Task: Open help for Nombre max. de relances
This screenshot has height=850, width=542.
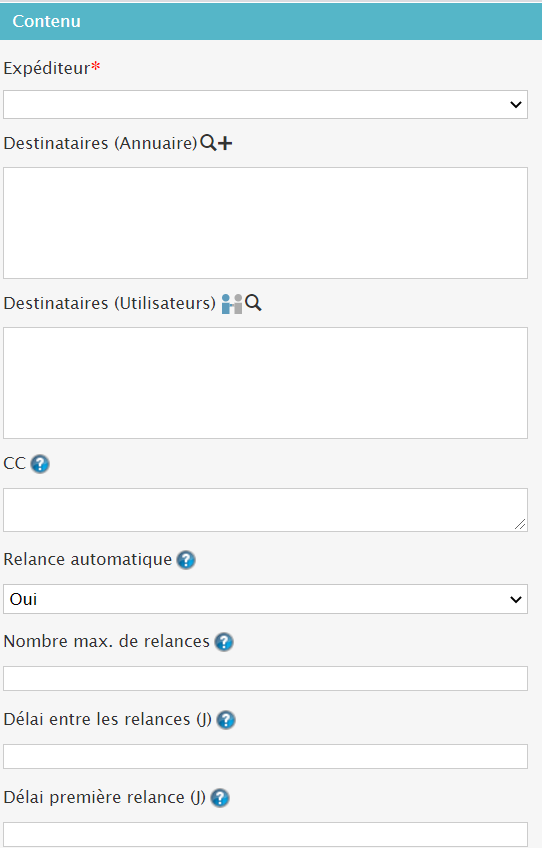Action: pos(224,642)
